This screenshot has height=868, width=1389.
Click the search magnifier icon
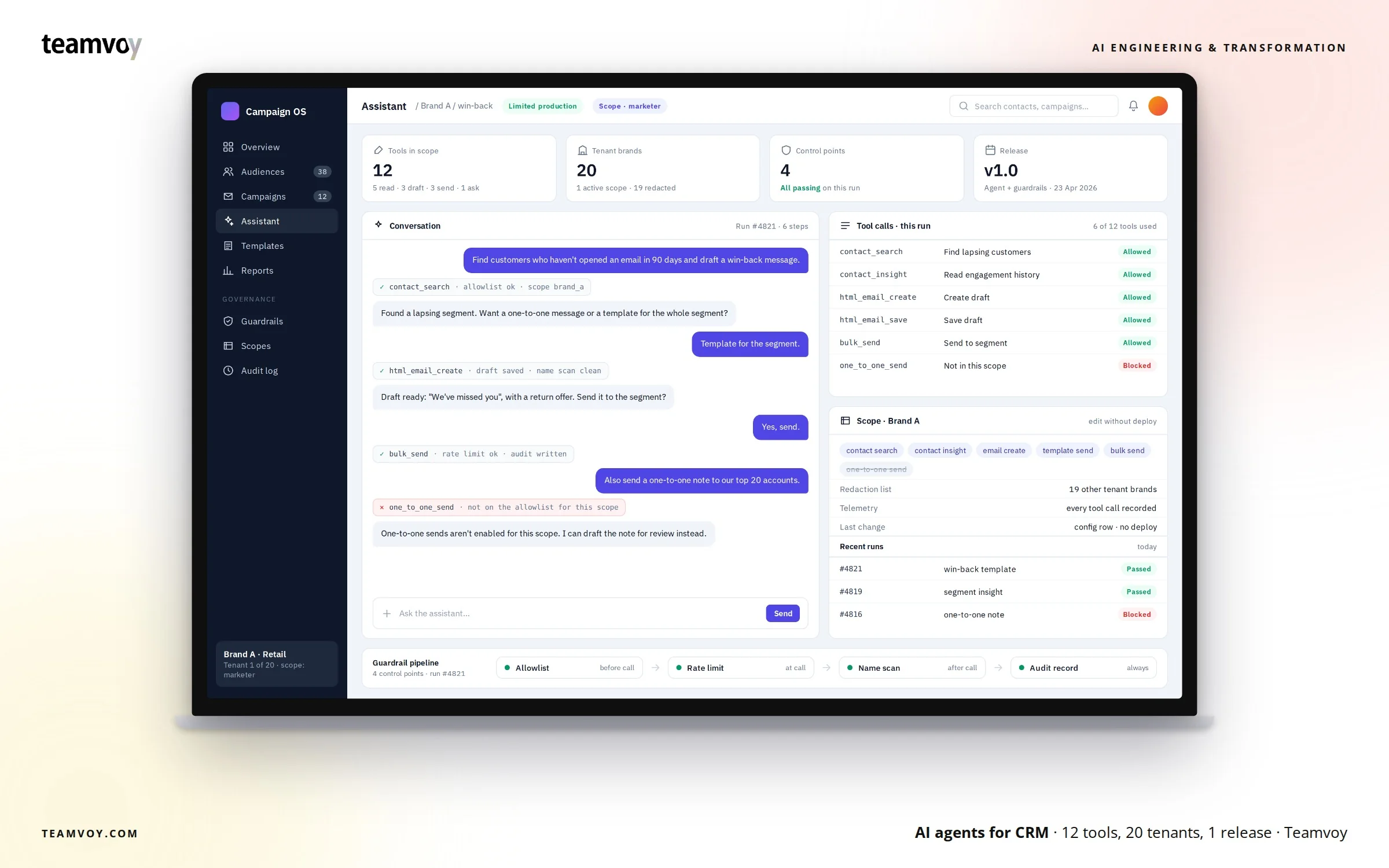click(964, 106)
